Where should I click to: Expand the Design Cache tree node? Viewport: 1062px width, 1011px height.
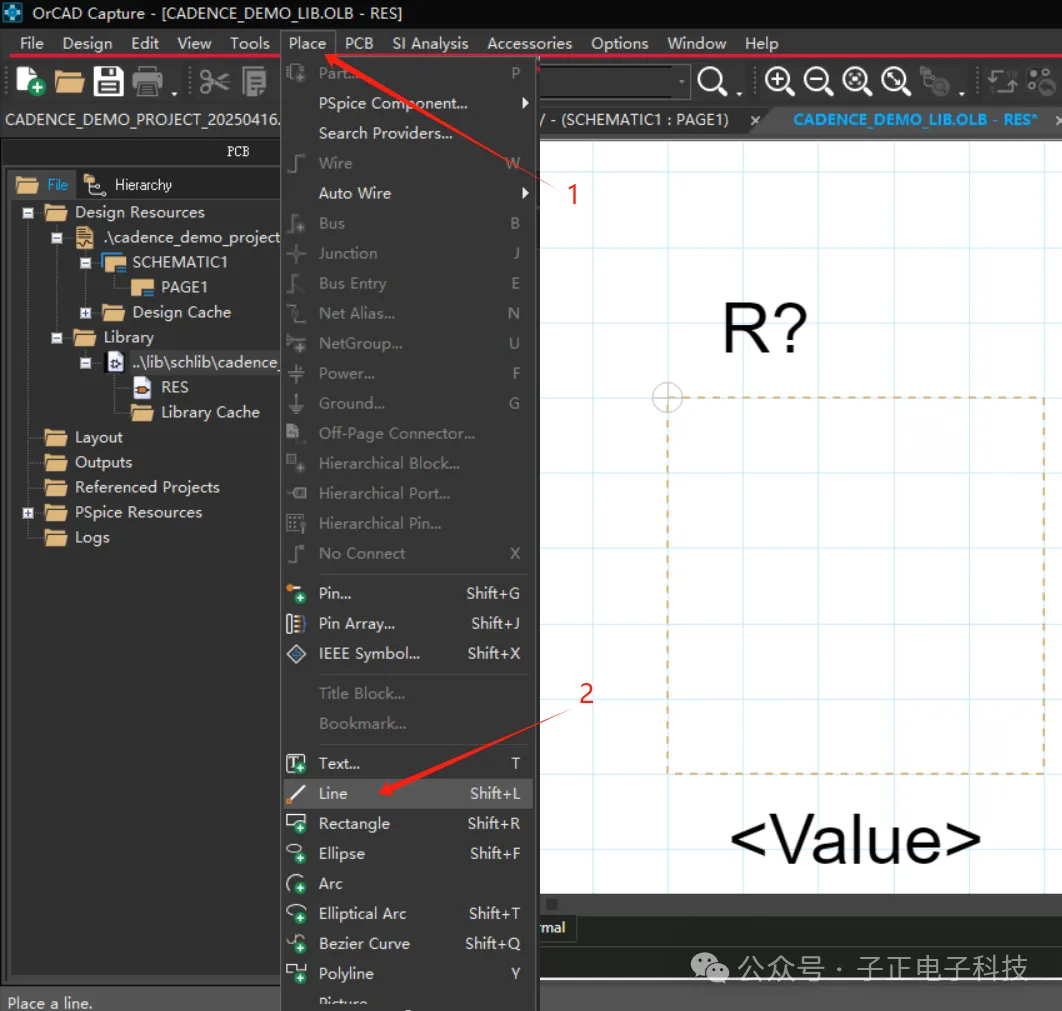click(x=85, y=313)
